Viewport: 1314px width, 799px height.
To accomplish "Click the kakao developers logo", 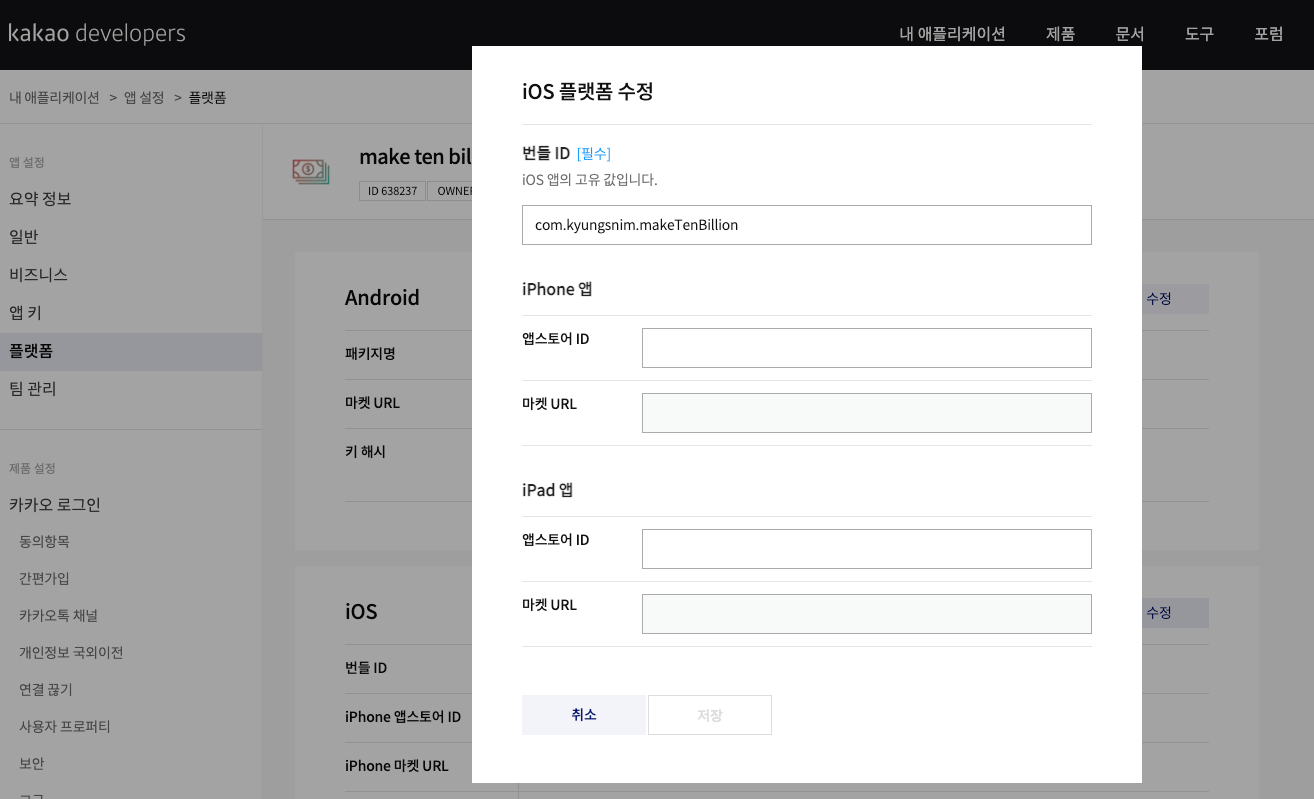I will pos(97,33).
